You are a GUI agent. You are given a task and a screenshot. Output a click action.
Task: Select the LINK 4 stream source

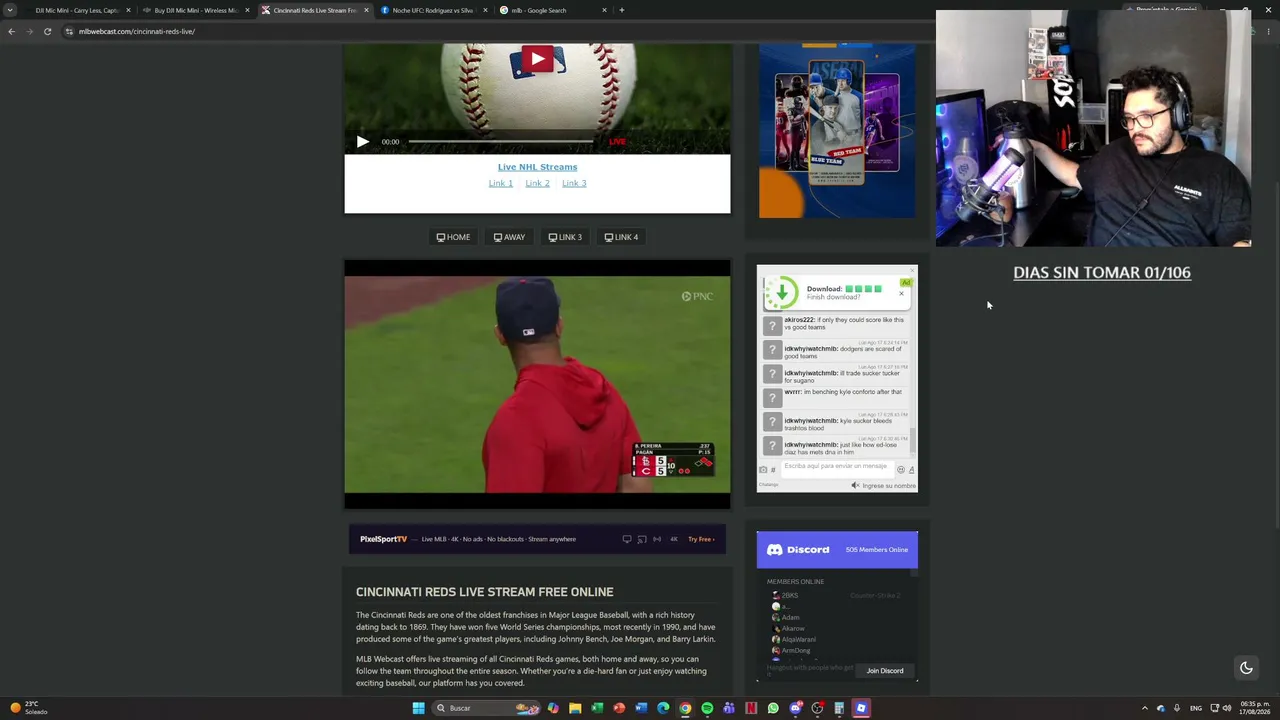tap(621, 237)
